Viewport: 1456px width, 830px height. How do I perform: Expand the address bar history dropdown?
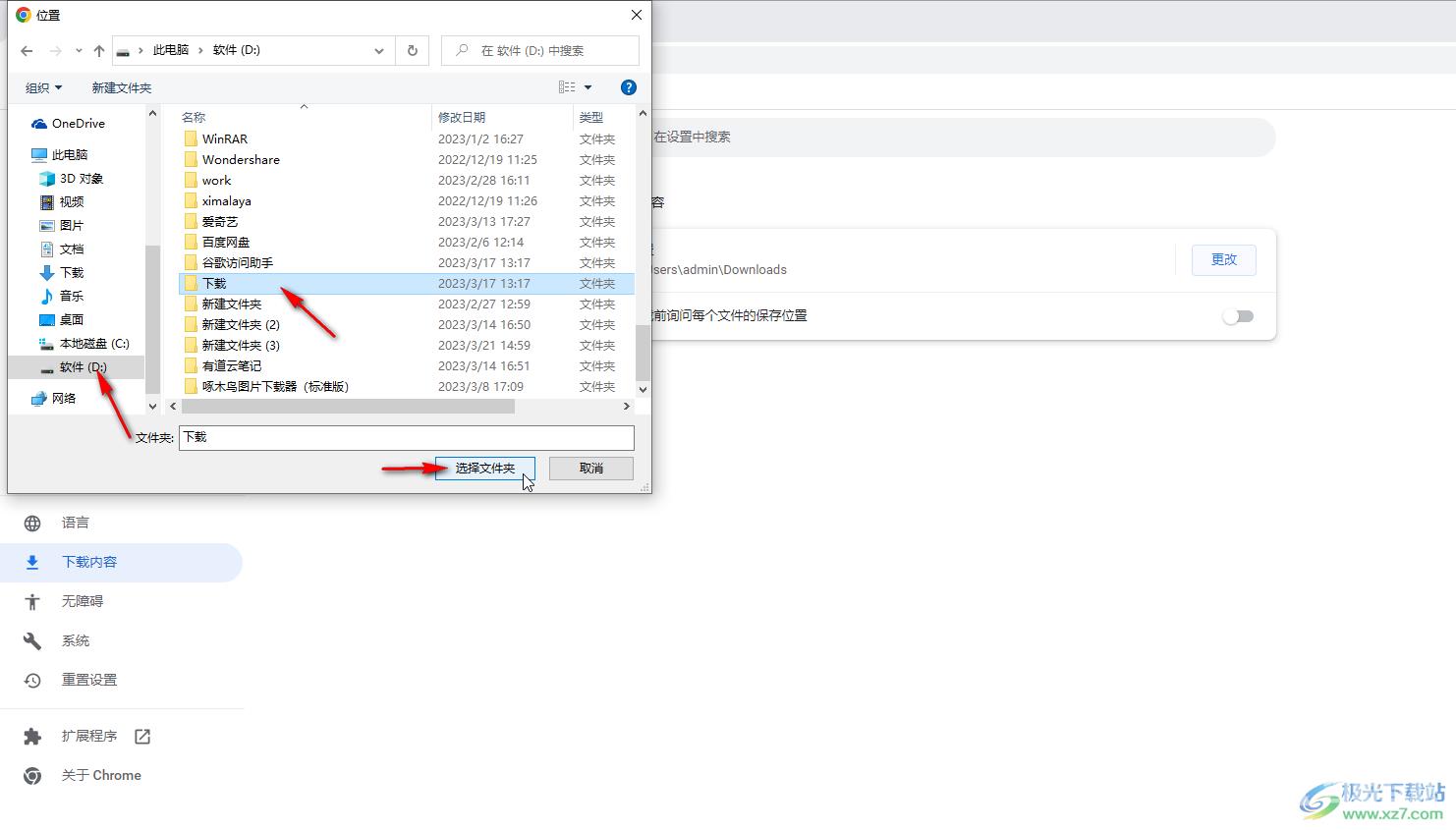click(379, 51)
